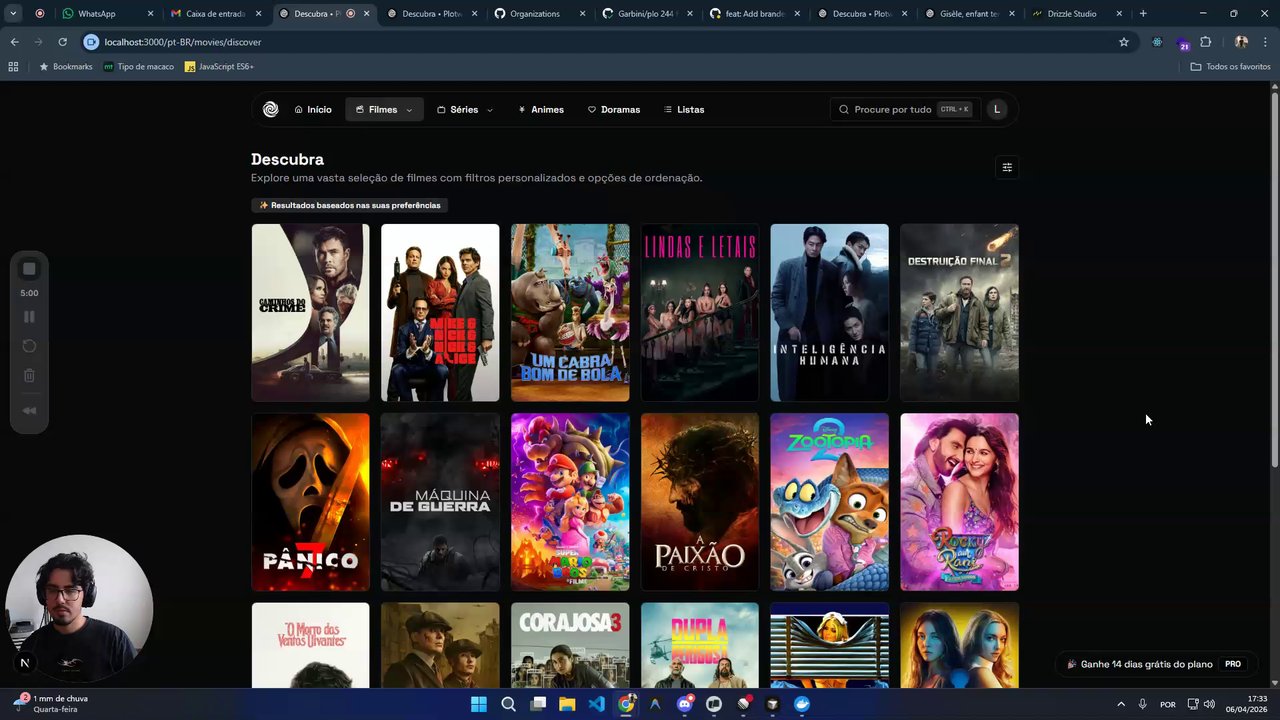Open the Pânico 7 movie poster

pos(310,502)
